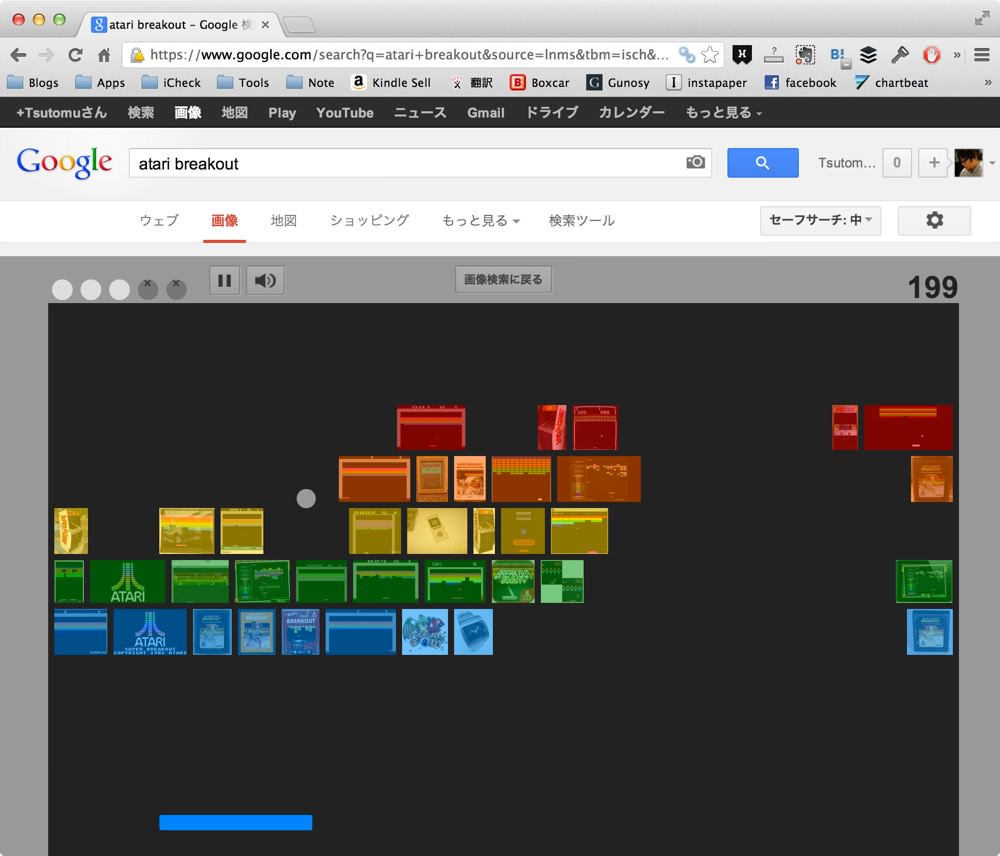This screenshot has width=1000, height=856.
Task: Open the Chrome hamburger menu
Action: (x=982, y=55)
